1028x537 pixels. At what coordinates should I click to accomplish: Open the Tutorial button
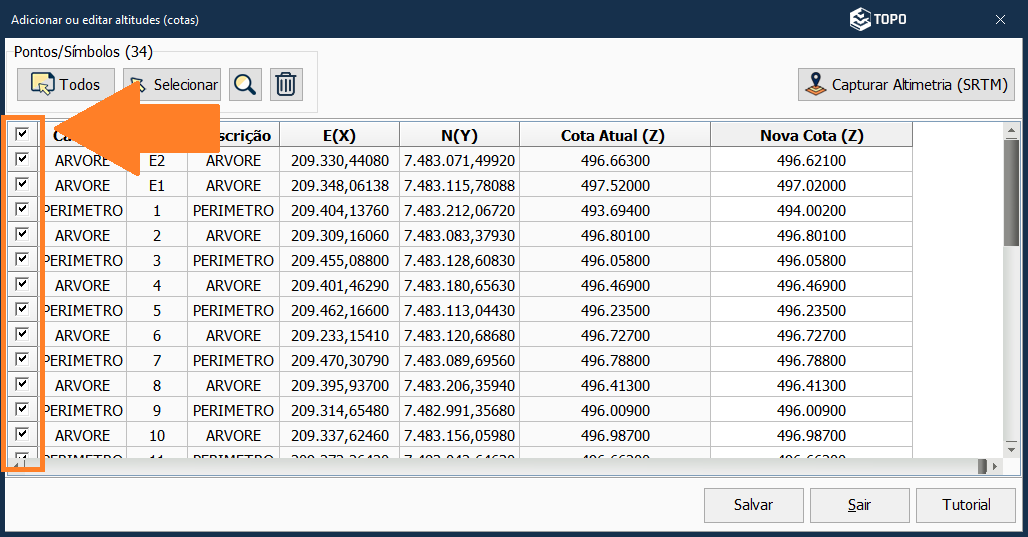pyautogui.click(x=965, y=505)
